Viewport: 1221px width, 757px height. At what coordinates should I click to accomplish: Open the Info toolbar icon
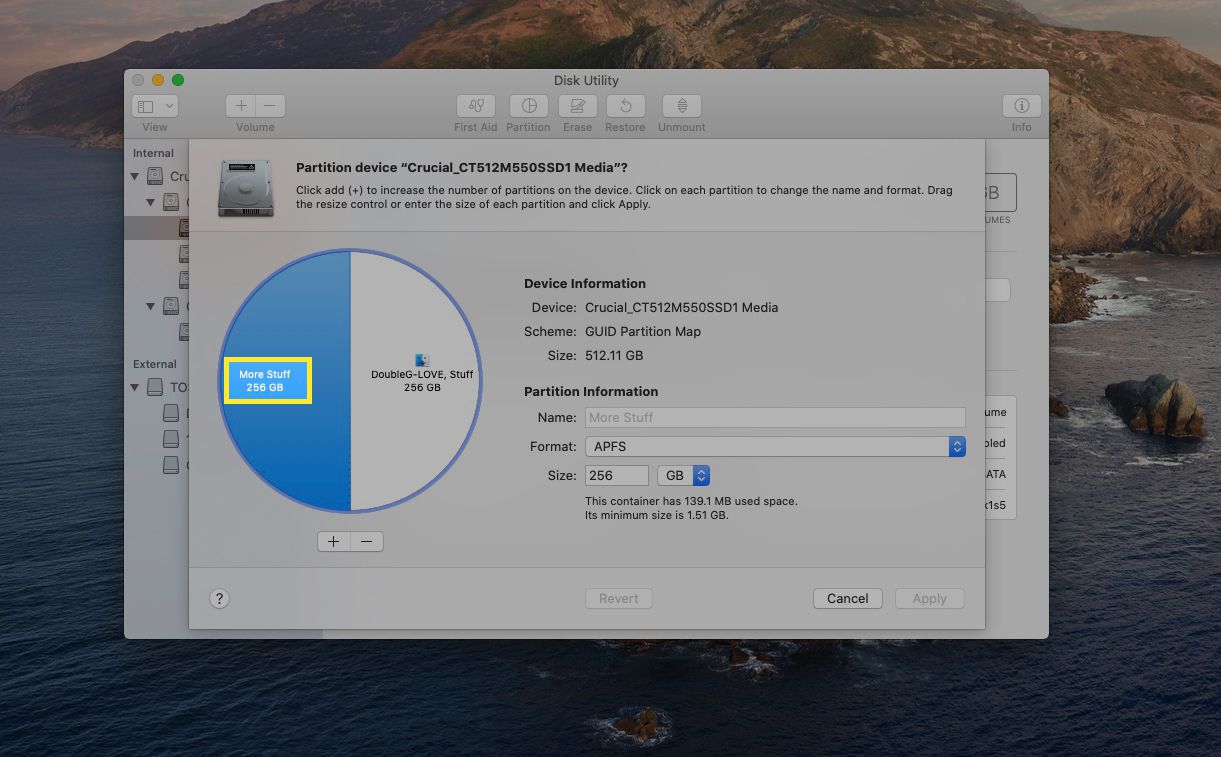coord(1021,106)
